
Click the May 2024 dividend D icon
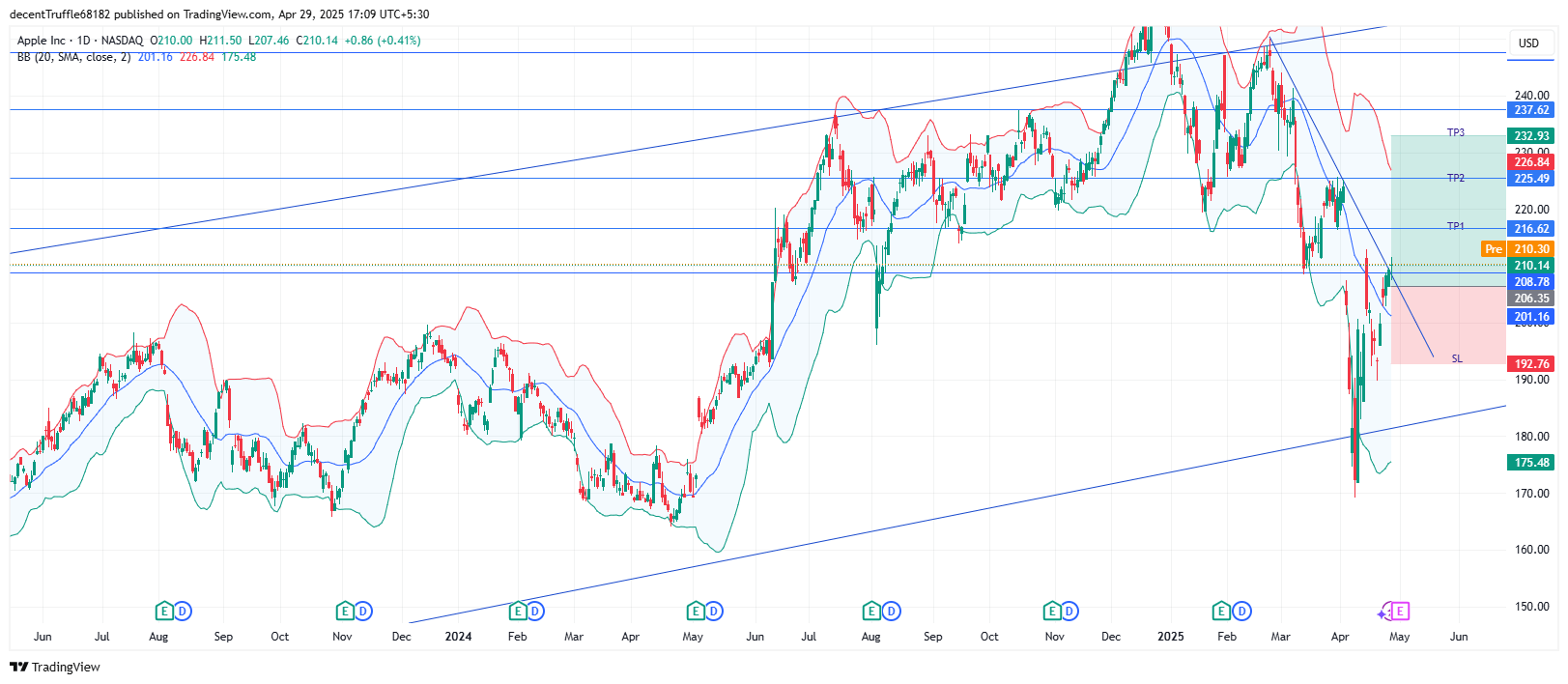tap(714, 611)
